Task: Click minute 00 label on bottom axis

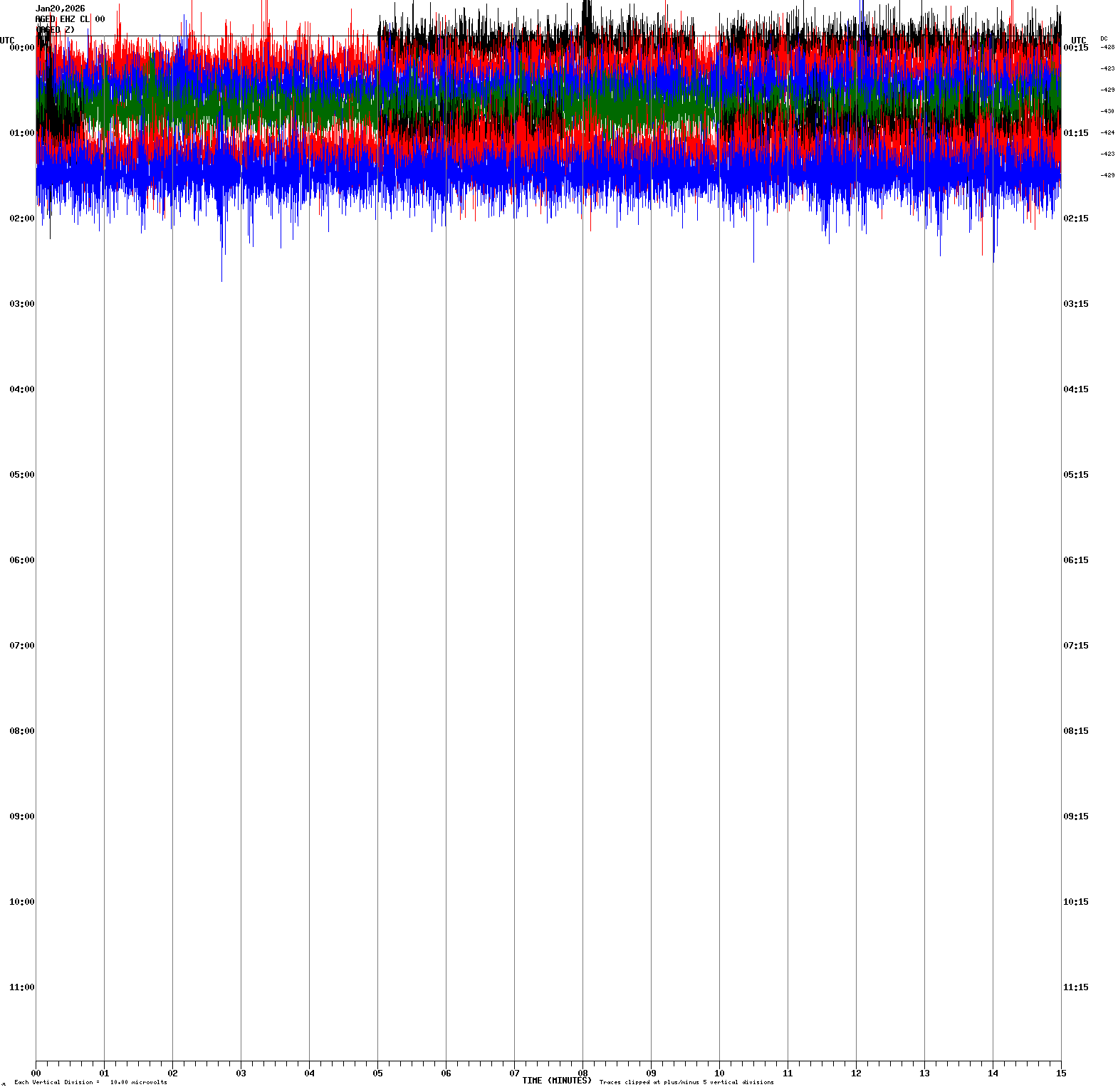Action: (x=36, y=1073)
